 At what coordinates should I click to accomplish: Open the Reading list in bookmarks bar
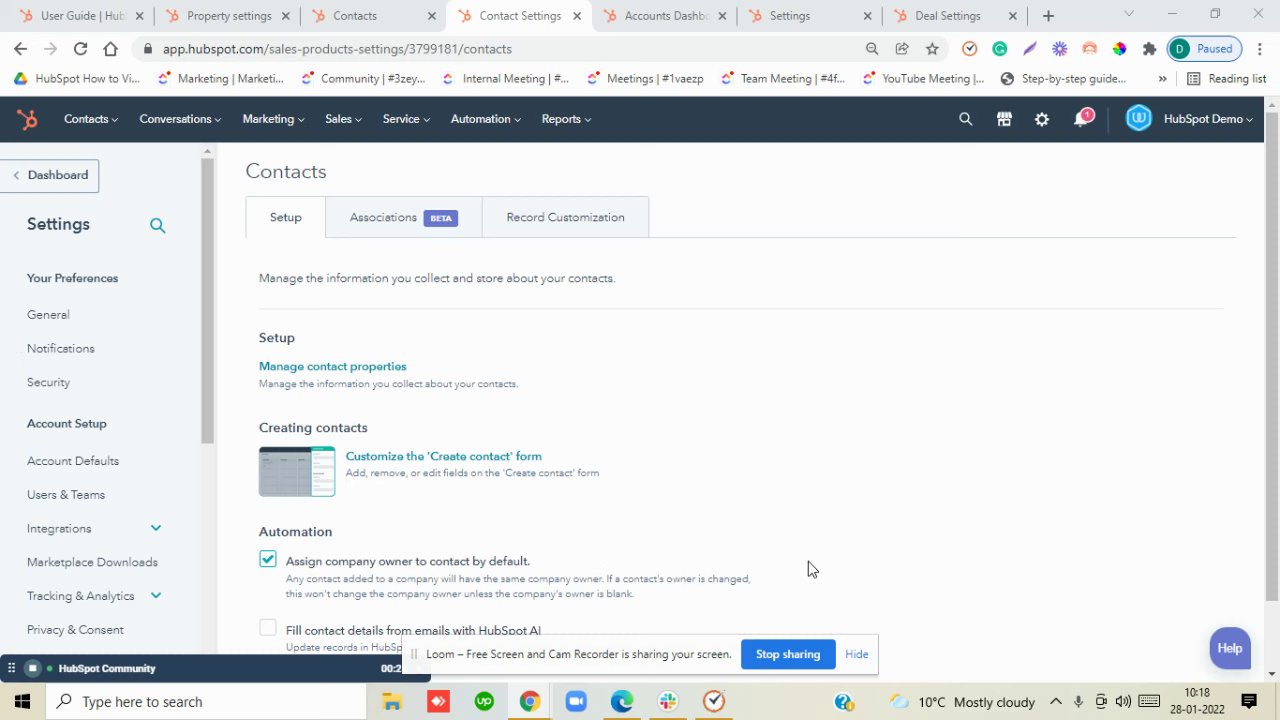pos(1226,79)
